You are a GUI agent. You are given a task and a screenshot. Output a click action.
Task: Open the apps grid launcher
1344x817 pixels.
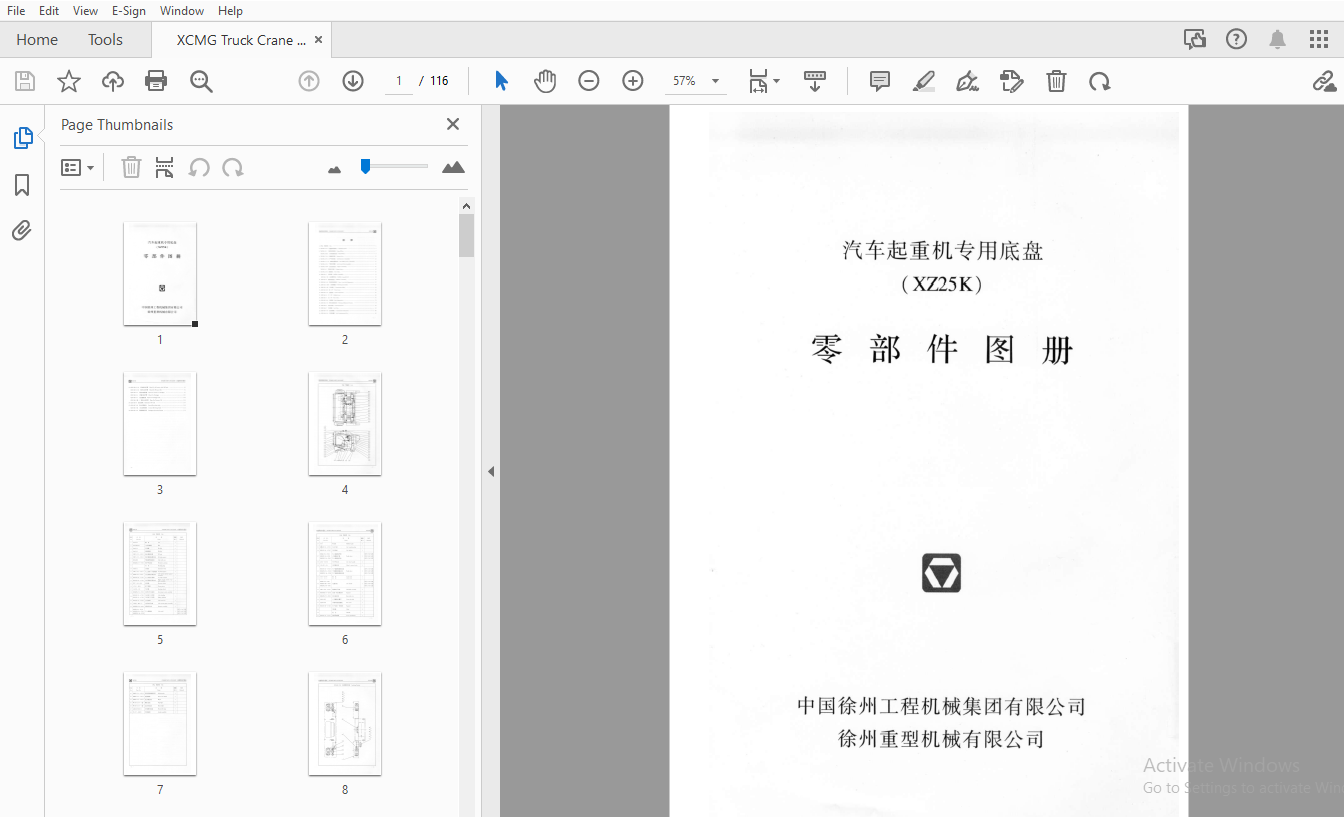click(x=1319, y=39)
